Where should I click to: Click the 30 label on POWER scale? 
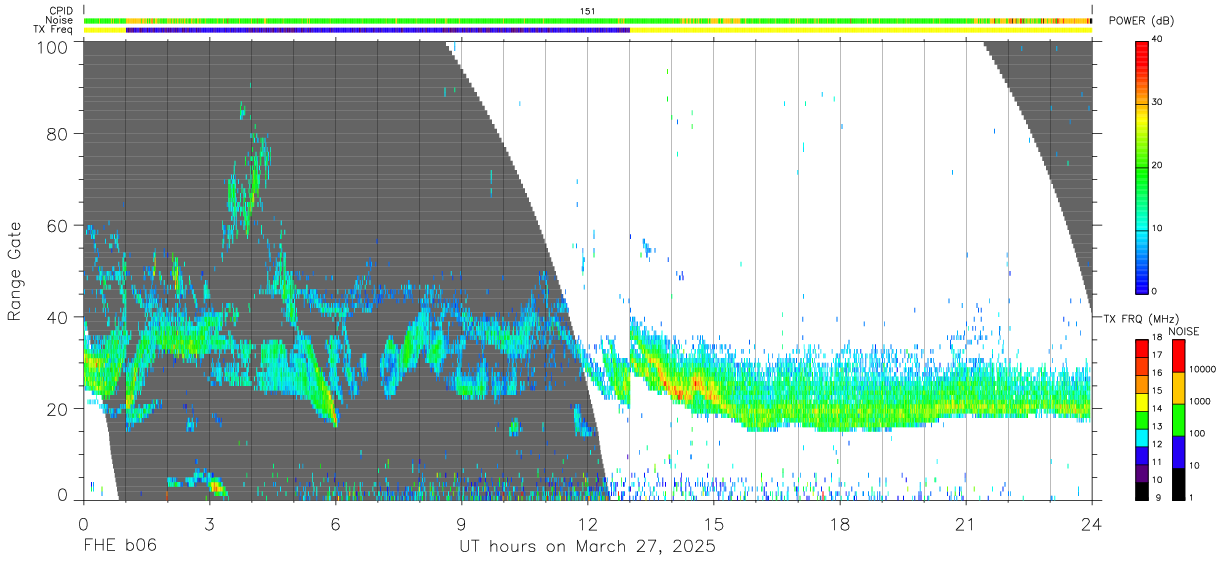pyautogui.click(x=1158, y=102)
